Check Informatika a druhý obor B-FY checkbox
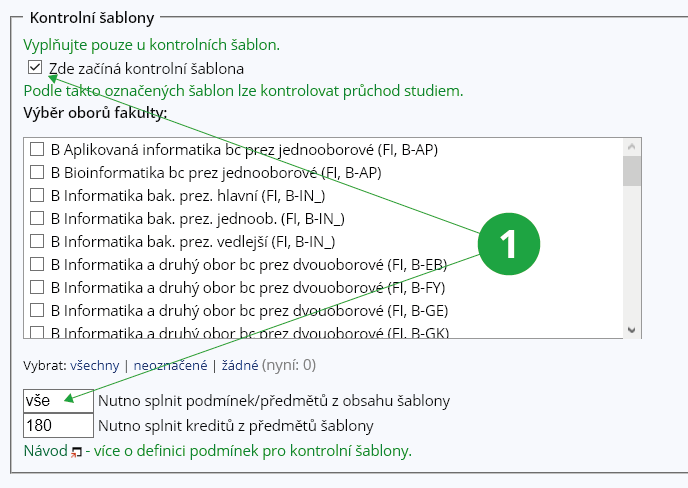 tap(37, 287)
